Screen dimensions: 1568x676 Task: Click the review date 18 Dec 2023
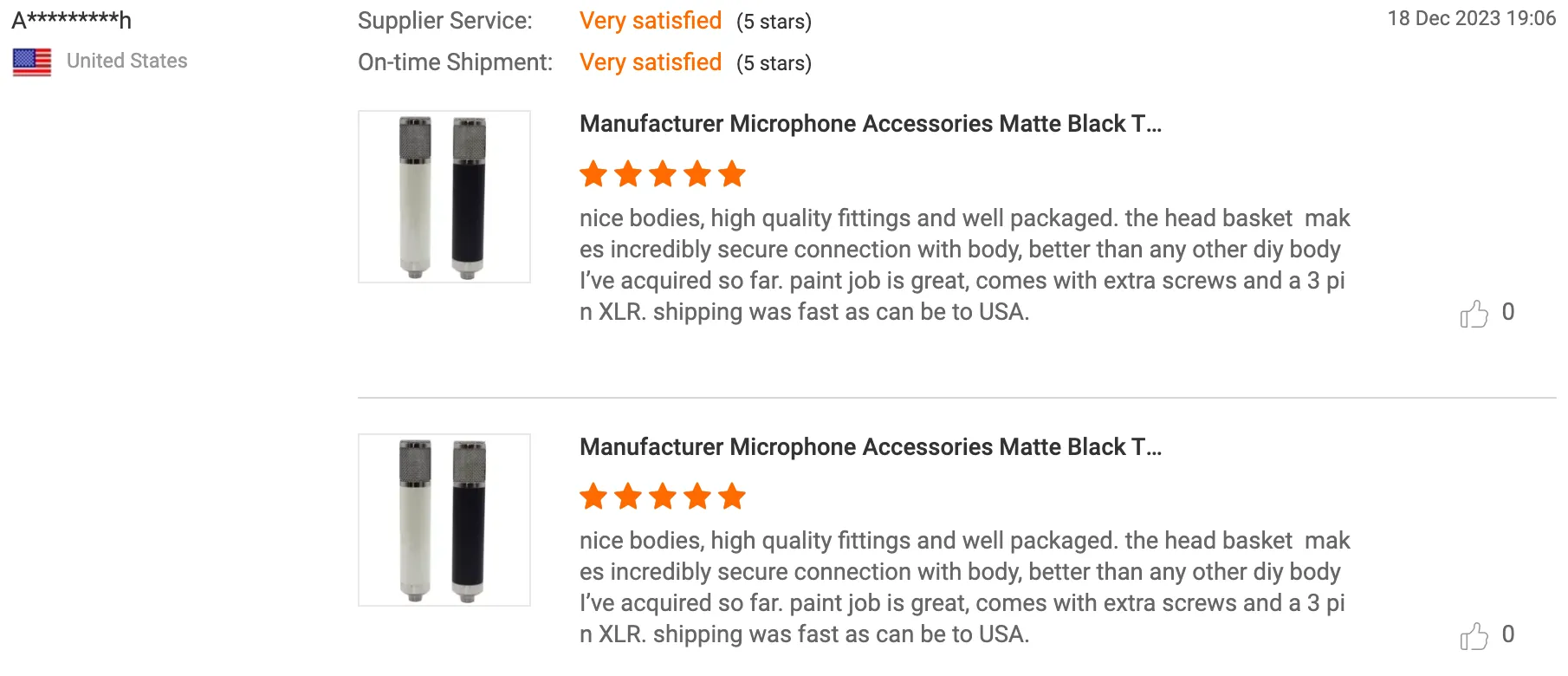click(x=1471, y=18)
